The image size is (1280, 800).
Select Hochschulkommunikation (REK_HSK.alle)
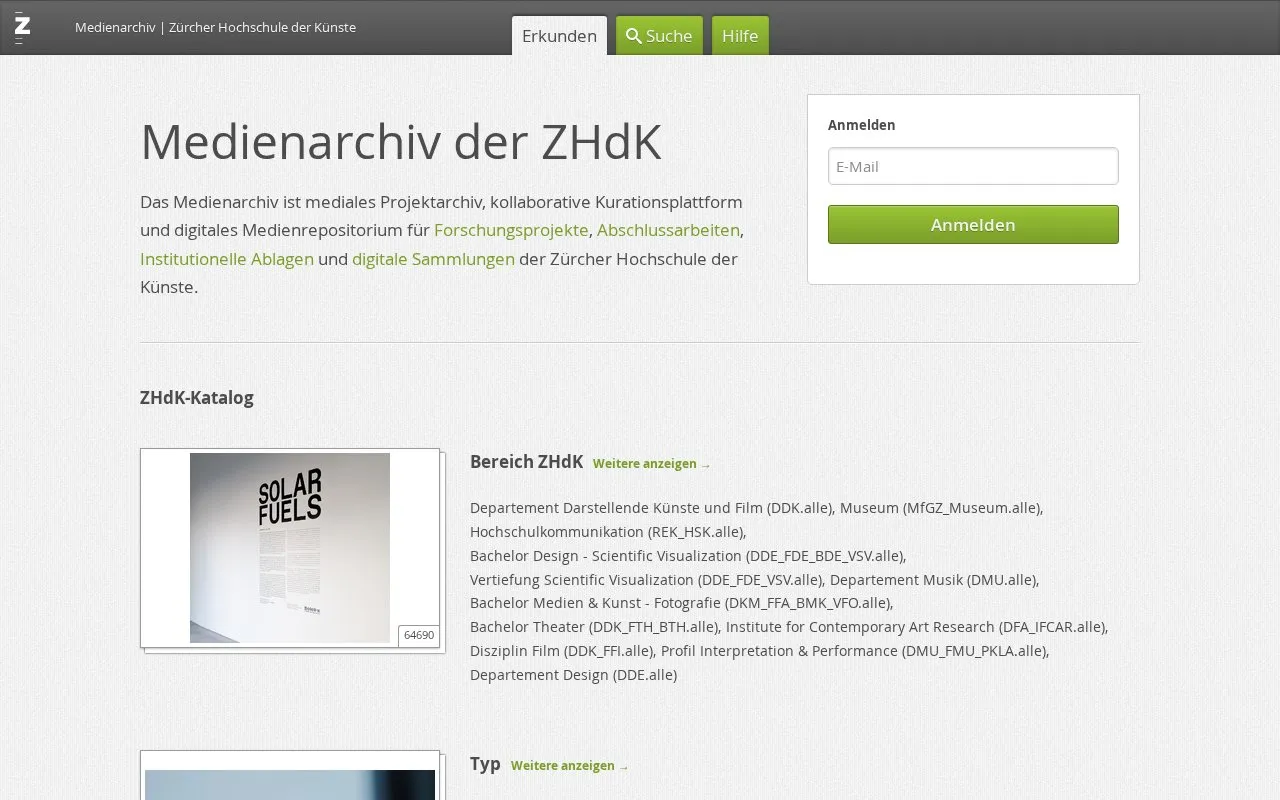click(606, 532)
